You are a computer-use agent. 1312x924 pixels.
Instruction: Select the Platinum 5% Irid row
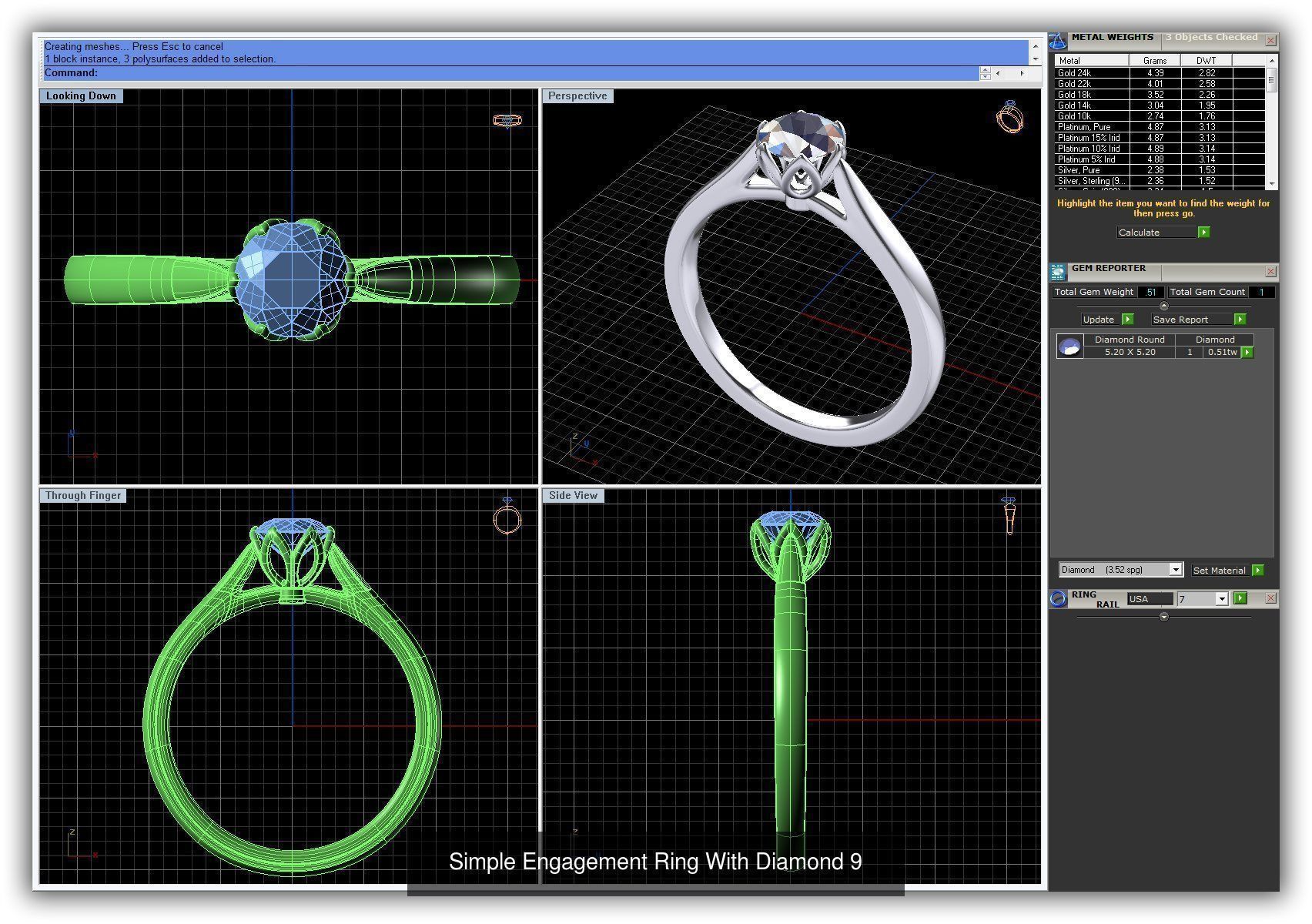(1160, 159)
